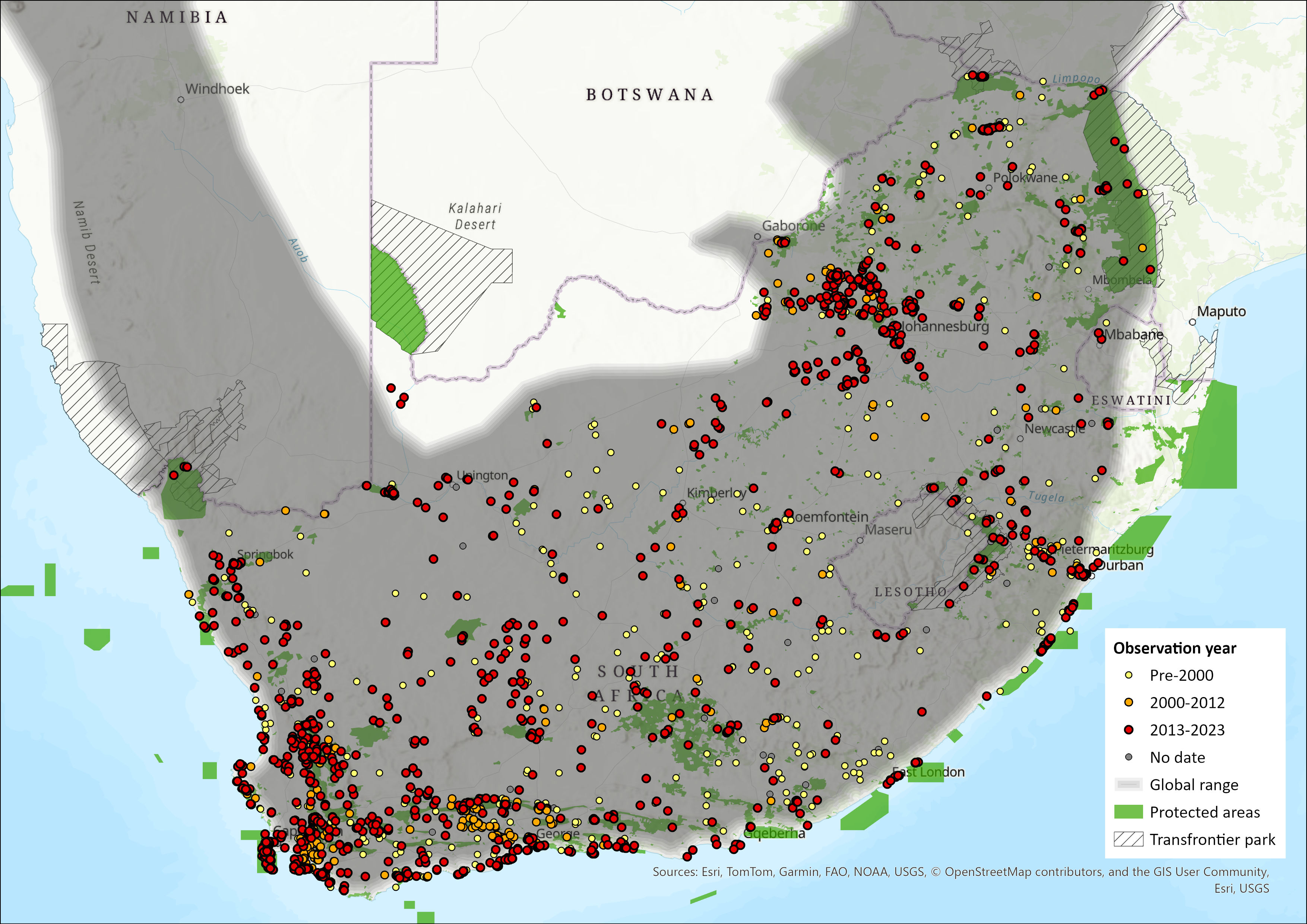Image resolution: width=1307 pixels, height=924 pixels.
Task: Click the Pre-2000 yellow dot legend symbol
Action: (1128, 675)
